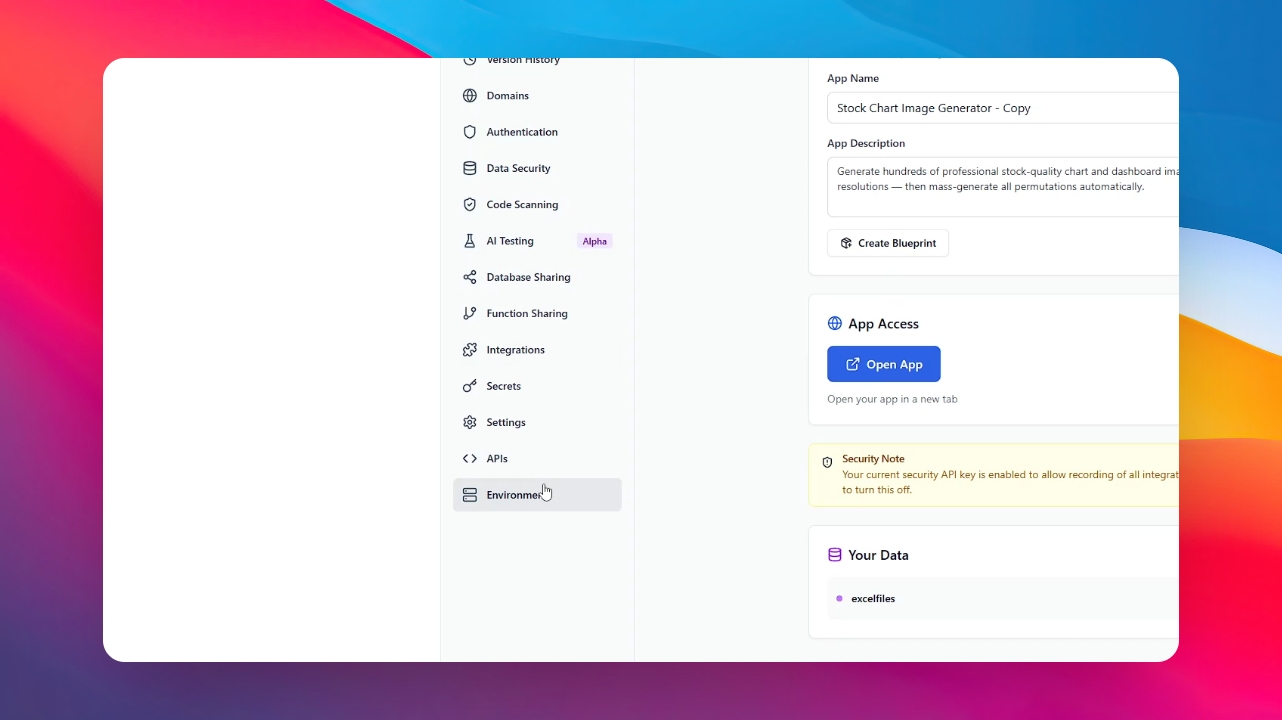Go to the APIs section

[x=537, y=459]
